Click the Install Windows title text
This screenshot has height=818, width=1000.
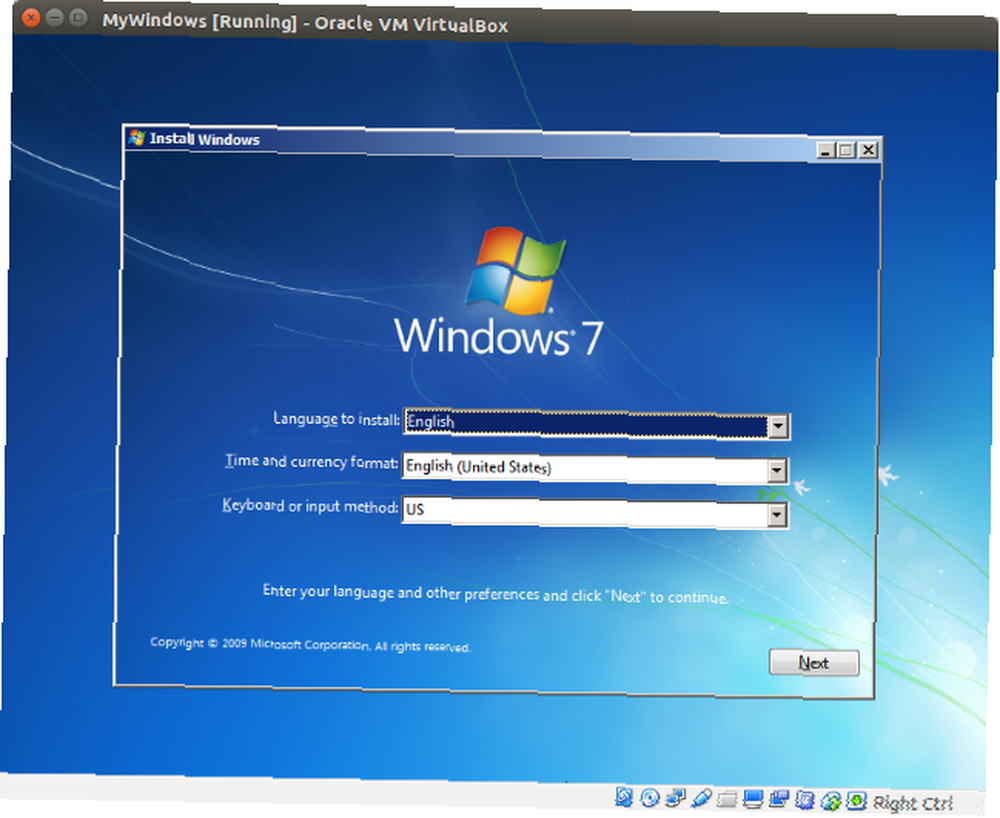205,139
